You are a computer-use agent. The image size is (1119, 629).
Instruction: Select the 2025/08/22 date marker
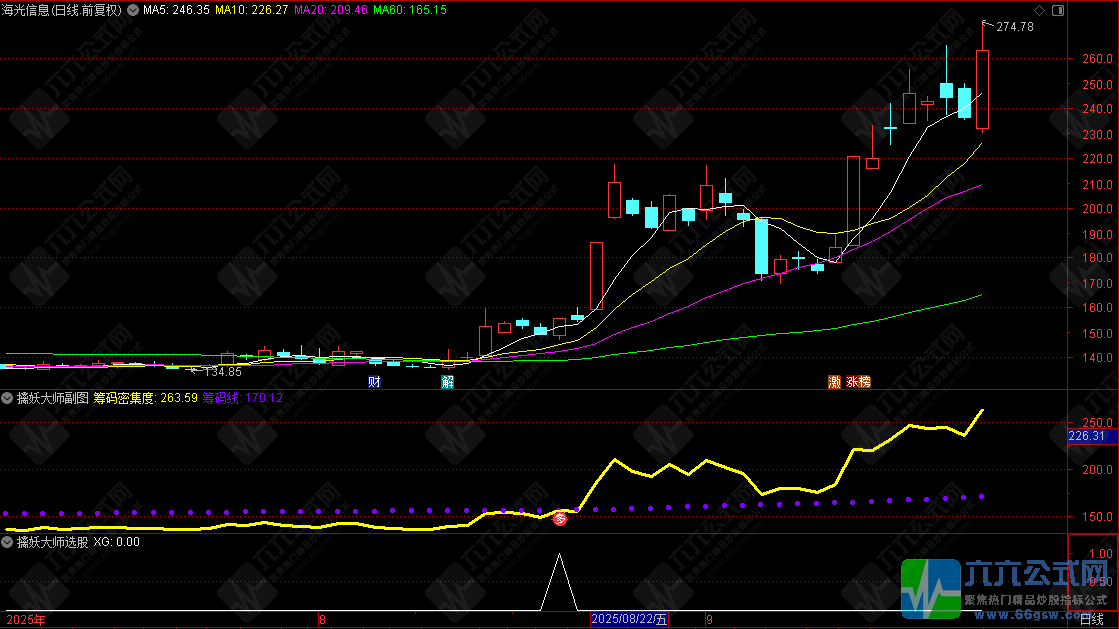pyautogui.click(x=629, y=619)
